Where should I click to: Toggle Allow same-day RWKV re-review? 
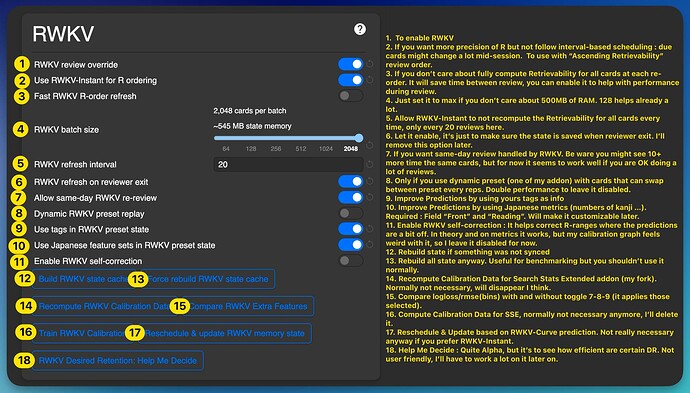click(351, 197)
